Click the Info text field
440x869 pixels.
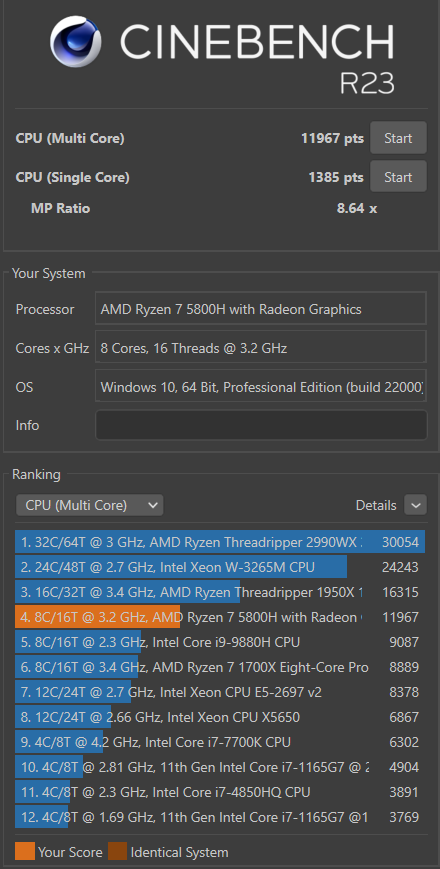(261, 425)
